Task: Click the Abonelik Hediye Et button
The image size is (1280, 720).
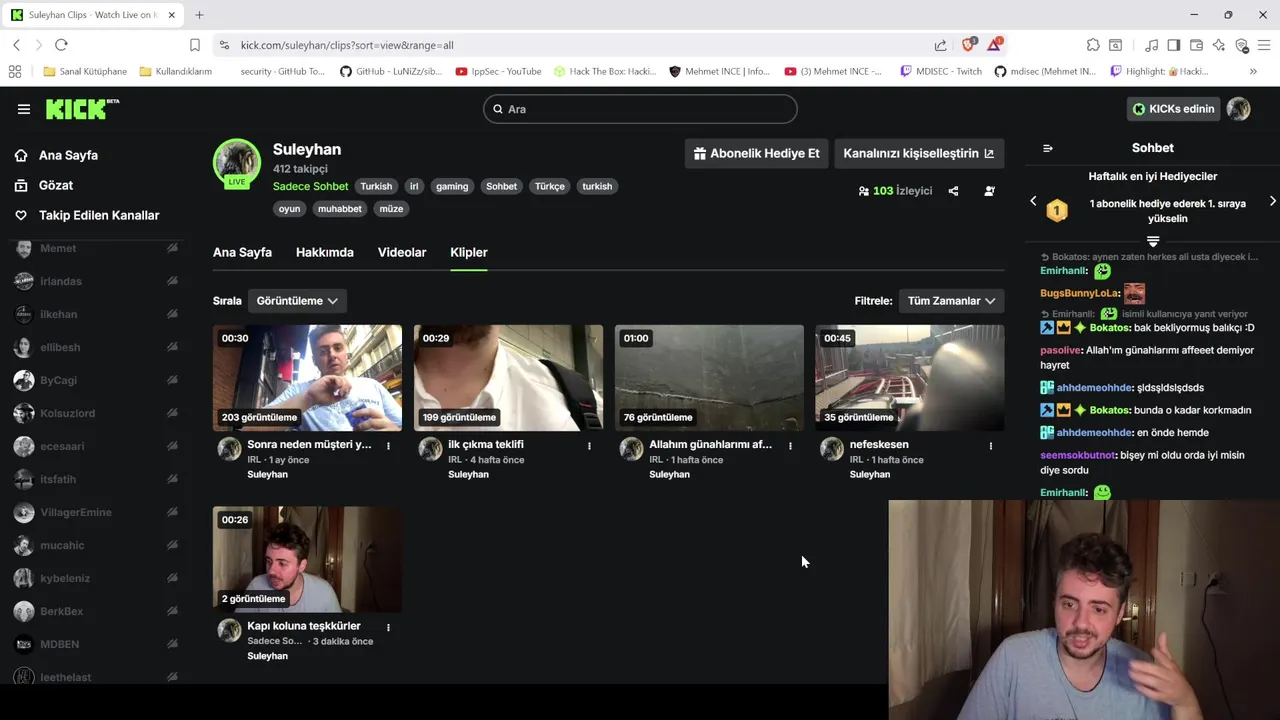Action: [757, 153]
